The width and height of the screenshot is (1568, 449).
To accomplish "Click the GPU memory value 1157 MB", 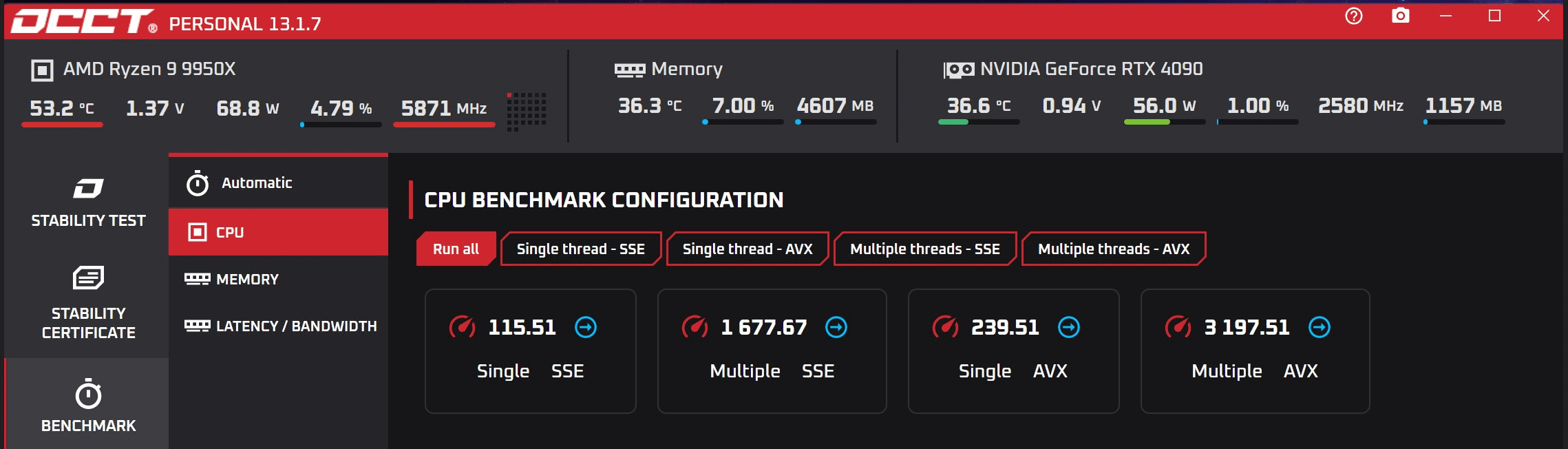I will coord(1463,105).
